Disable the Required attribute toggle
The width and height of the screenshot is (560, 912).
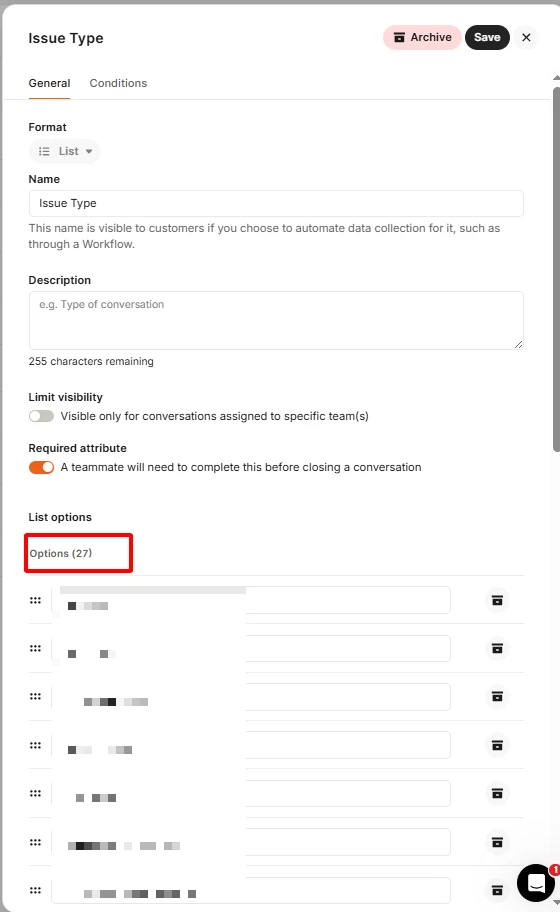(x=41, y=467)
